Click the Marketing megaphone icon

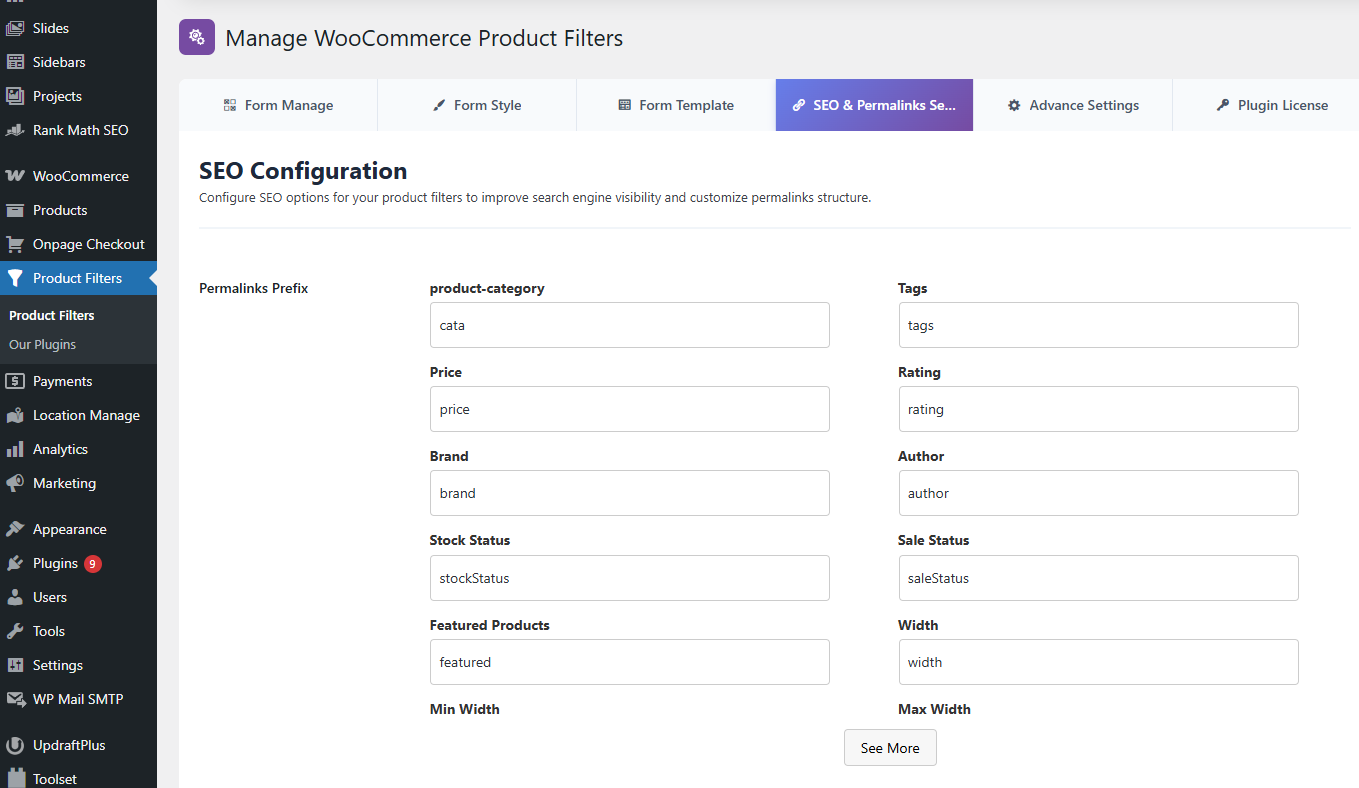point(15,483)
